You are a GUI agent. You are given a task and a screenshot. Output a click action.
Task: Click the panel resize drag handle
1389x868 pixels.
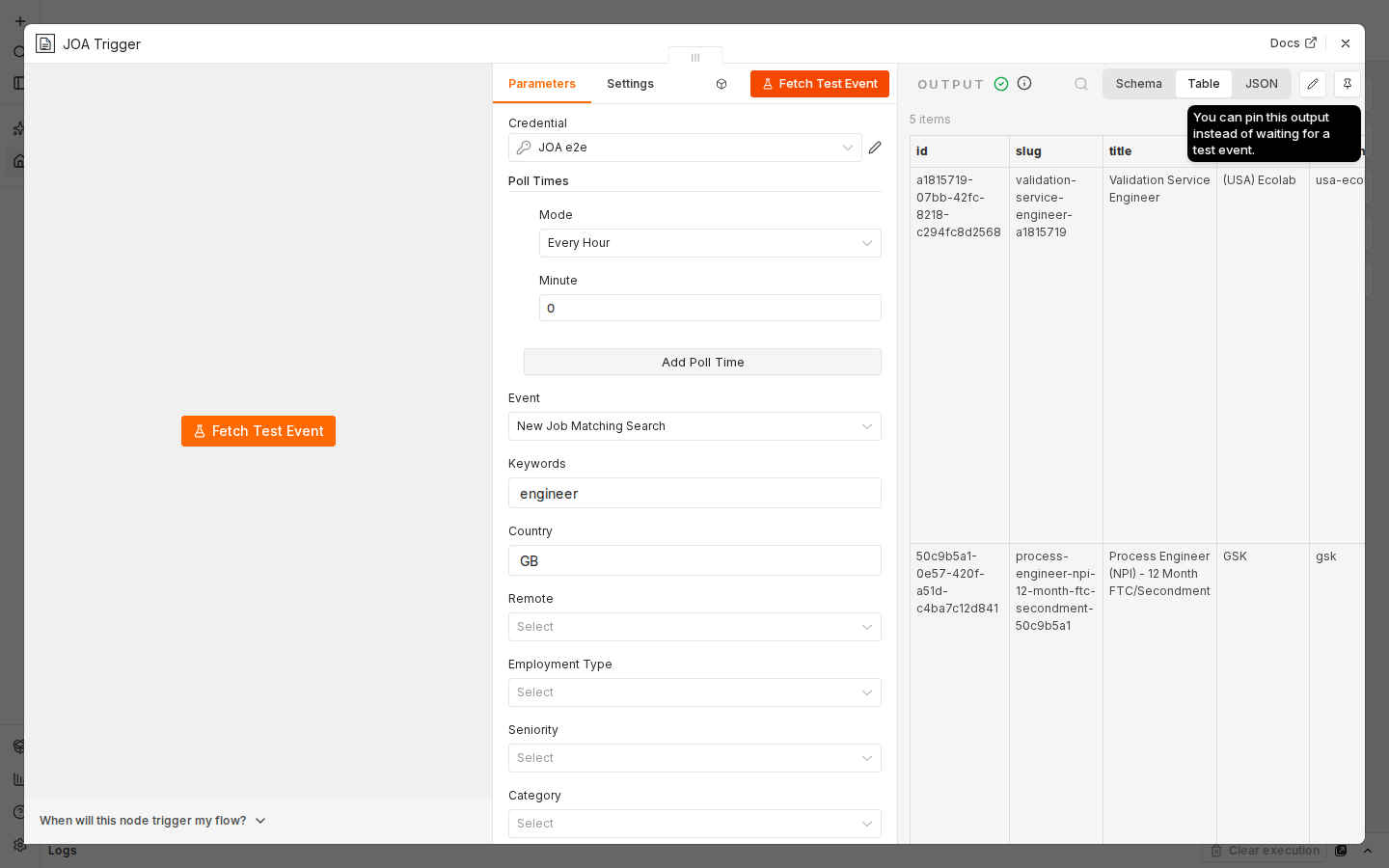695,57
